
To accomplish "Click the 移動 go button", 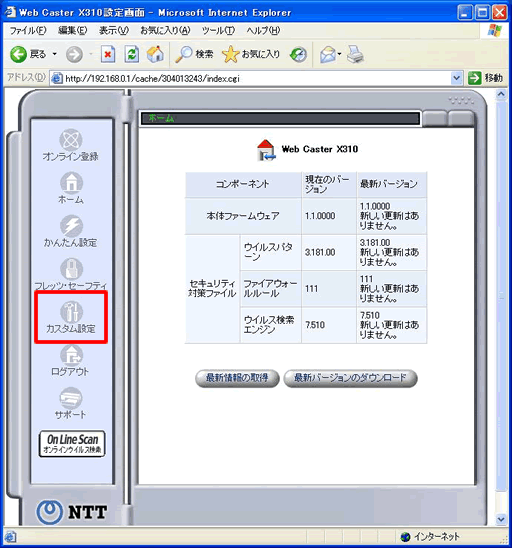I will pyautogui.click(x=486, y=78).
